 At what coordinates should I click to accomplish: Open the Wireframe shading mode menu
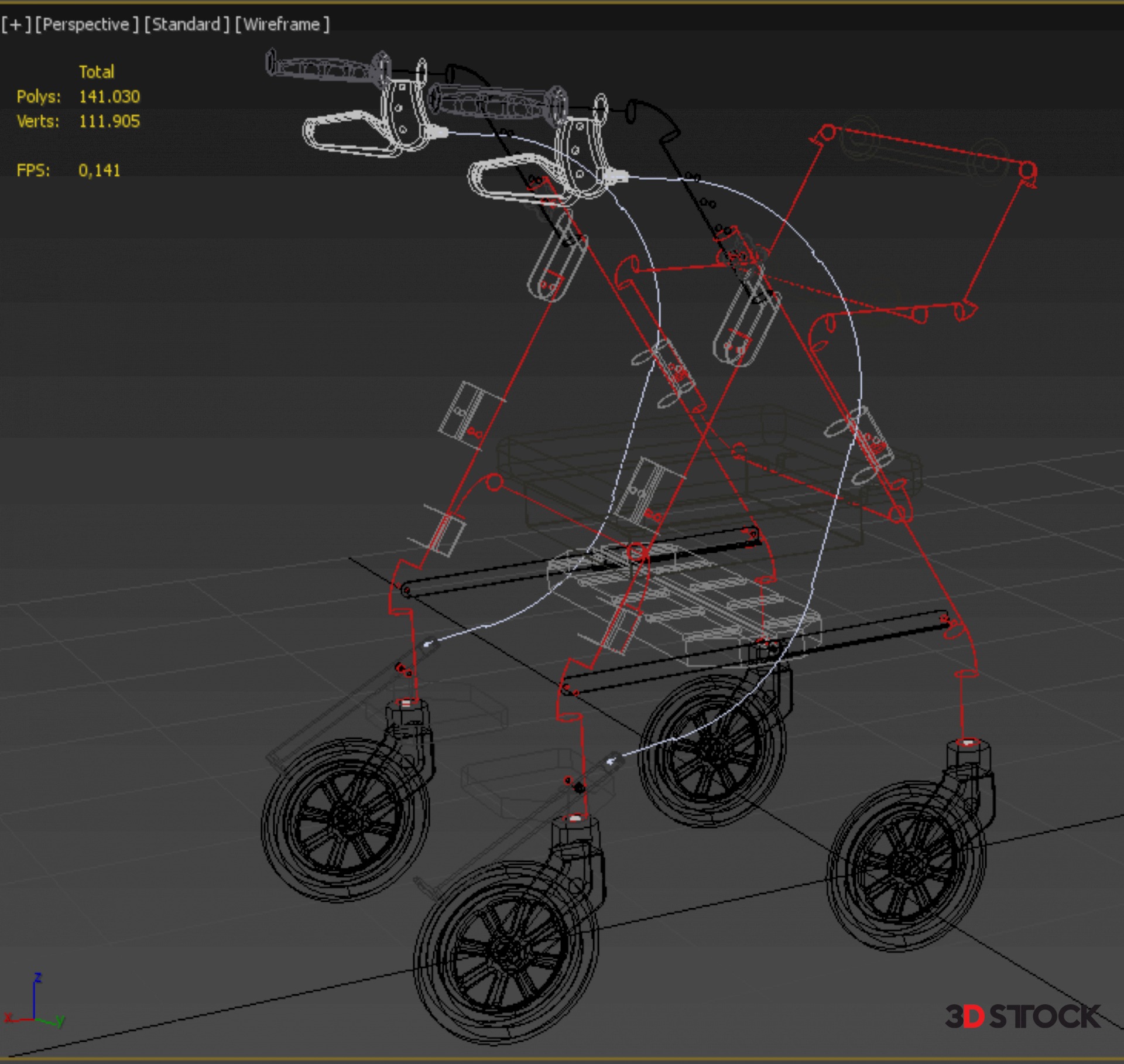[x=282, y=25]
